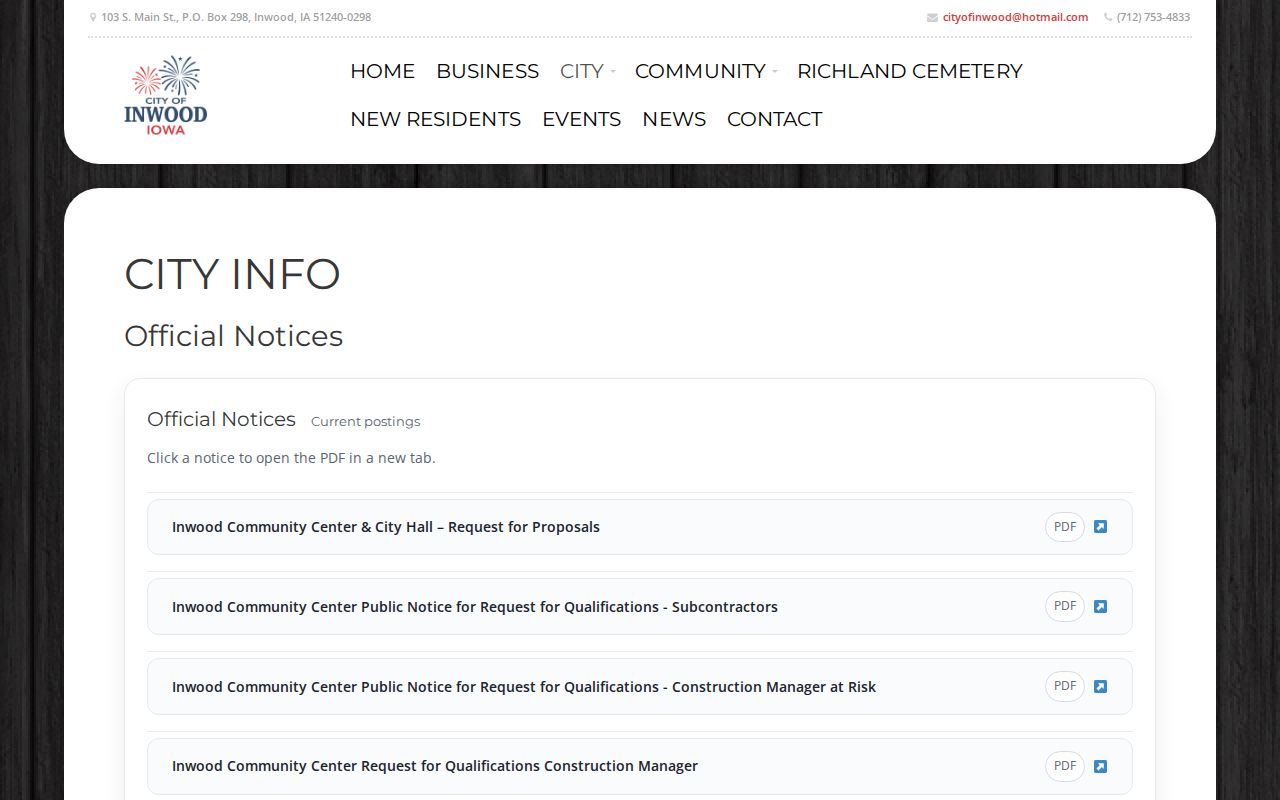The width and height of the screenshot is (1280, 800).
Task: Click the Current postings label
Action: coord(365,421)
